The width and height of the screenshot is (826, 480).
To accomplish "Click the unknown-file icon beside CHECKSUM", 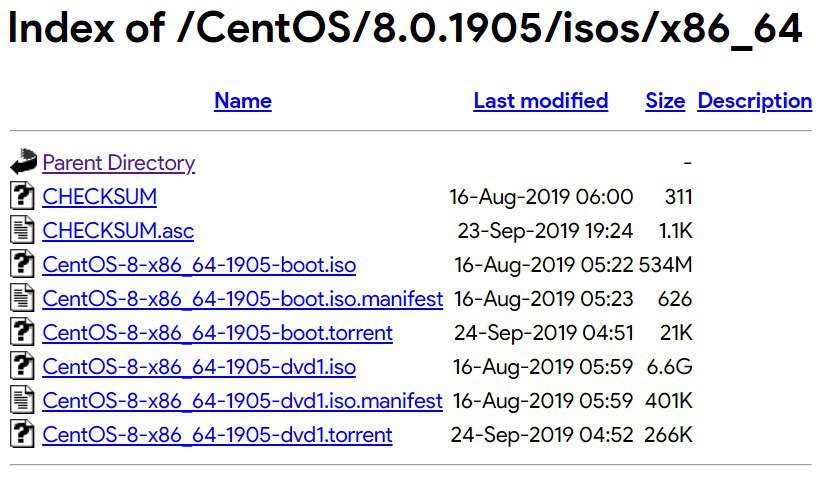I will [22, 196].
